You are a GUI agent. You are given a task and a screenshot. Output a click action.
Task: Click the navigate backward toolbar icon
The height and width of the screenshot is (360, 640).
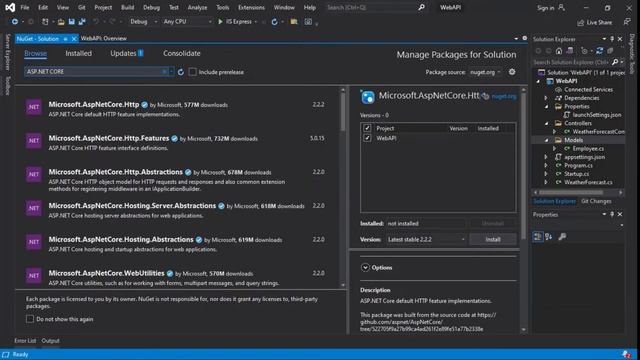pos(14,22)
